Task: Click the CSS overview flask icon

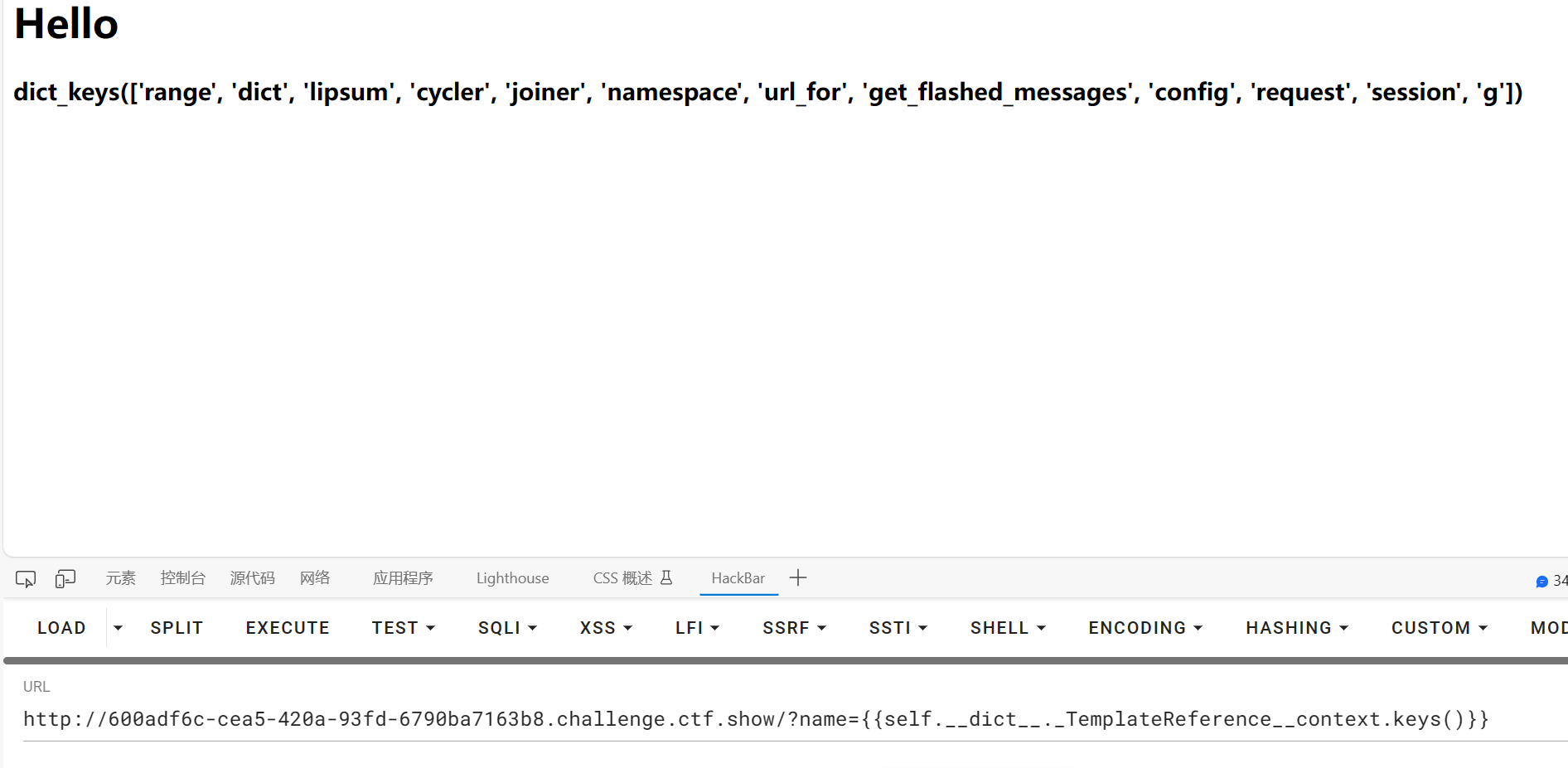Action: [x=666, y=577]
